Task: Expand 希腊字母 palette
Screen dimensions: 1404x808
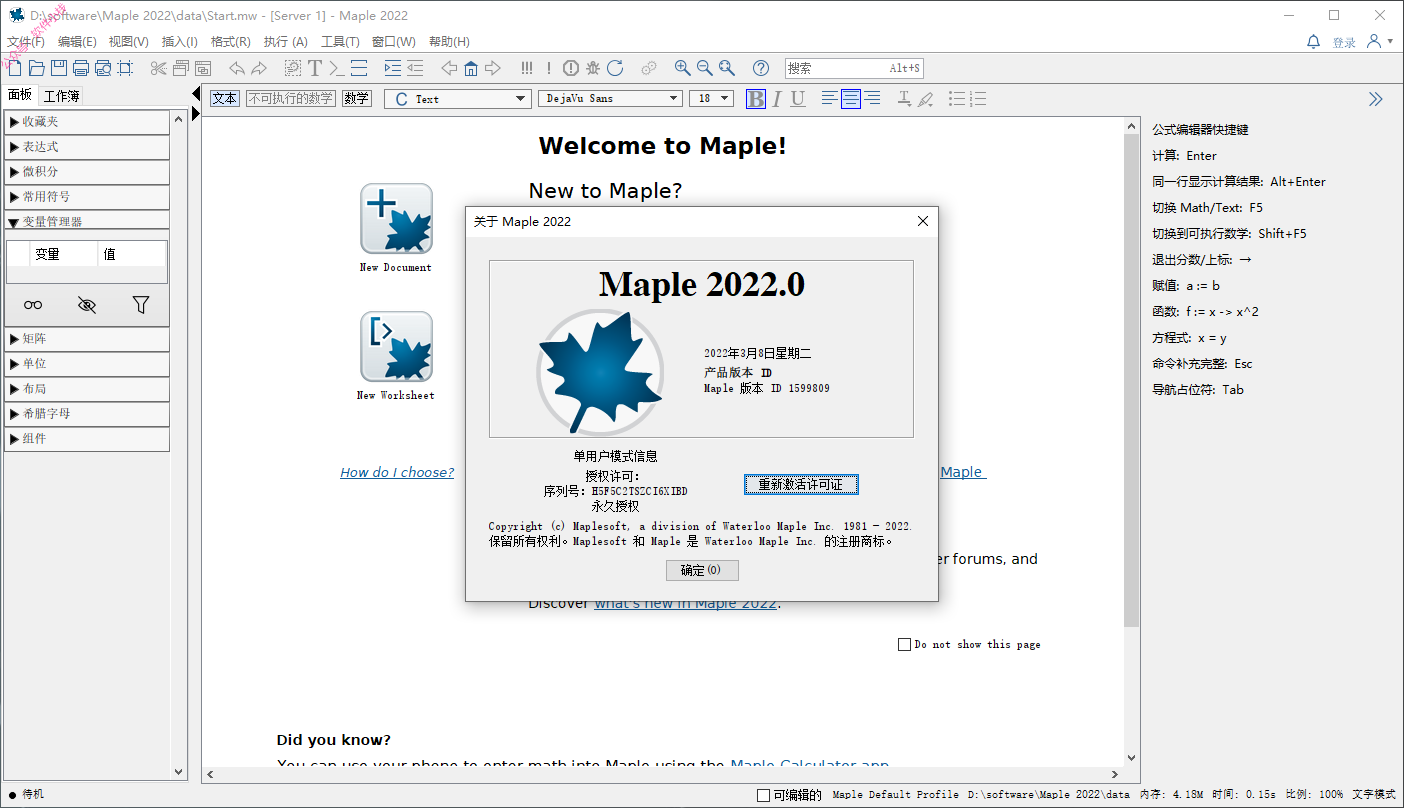Action: click(x=87, y=414)
